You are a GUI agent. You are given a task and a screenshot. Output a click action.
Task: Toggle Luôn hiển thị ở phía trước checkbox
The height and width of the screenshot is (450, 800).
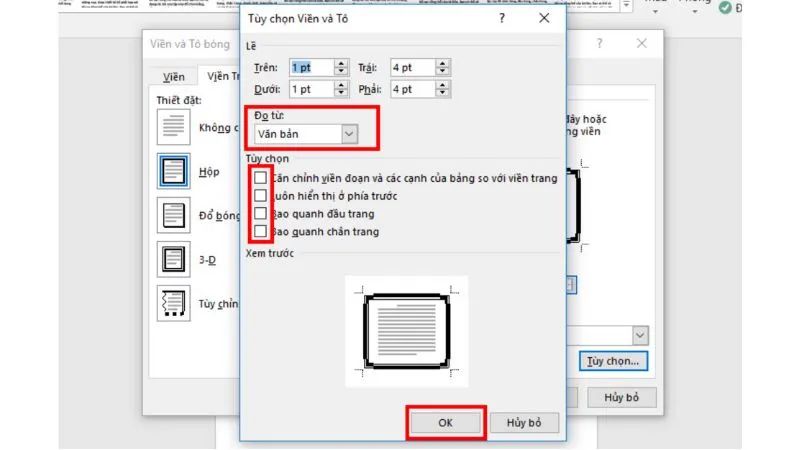(260, 195)
